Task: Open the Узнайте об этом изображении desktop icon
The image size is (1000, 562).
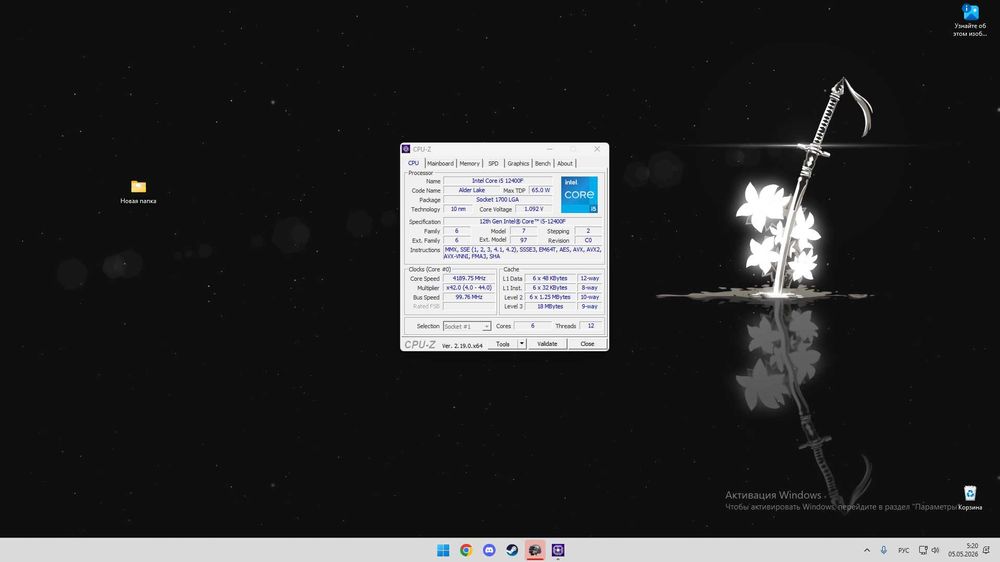Action: [970, 20]
